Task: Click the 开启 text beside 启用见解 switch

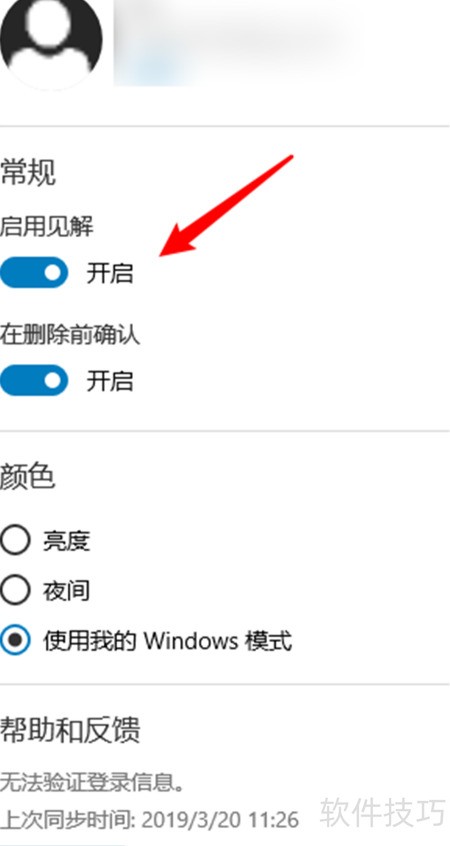Action: 110,273
